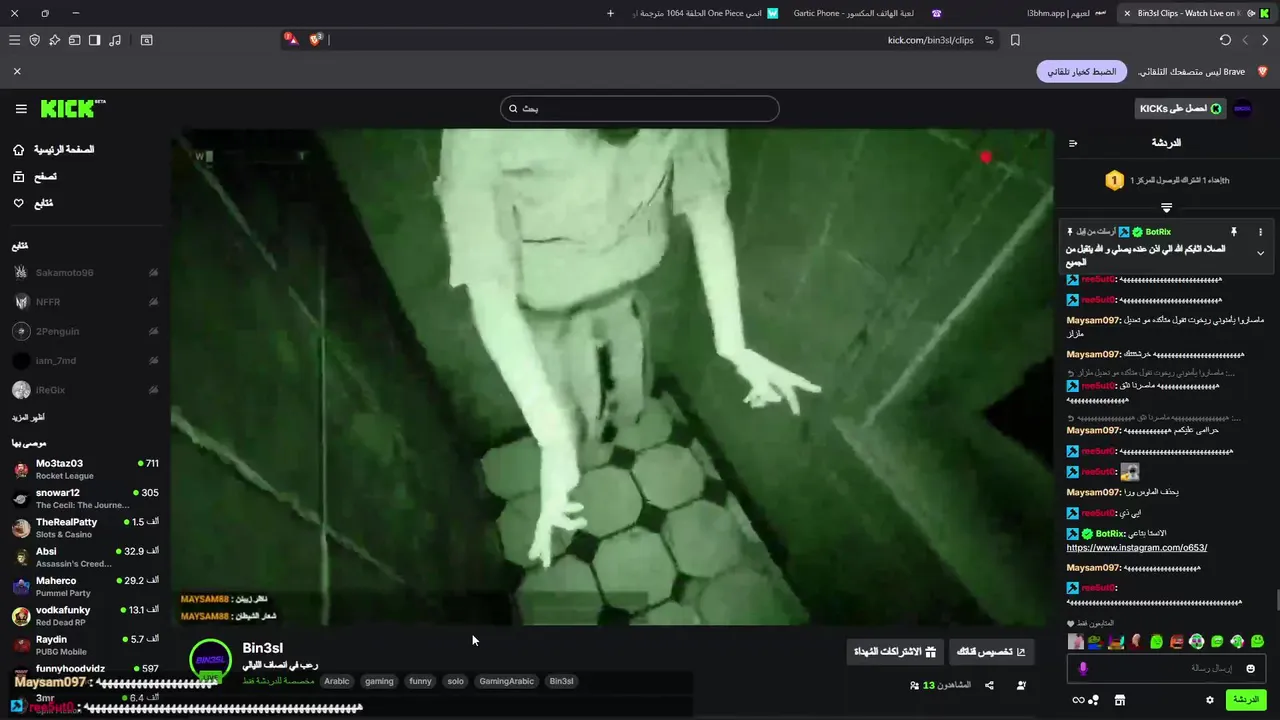The image size is (1280, 720).
Task: Show more followed channels
Action: tap(28, 417)
